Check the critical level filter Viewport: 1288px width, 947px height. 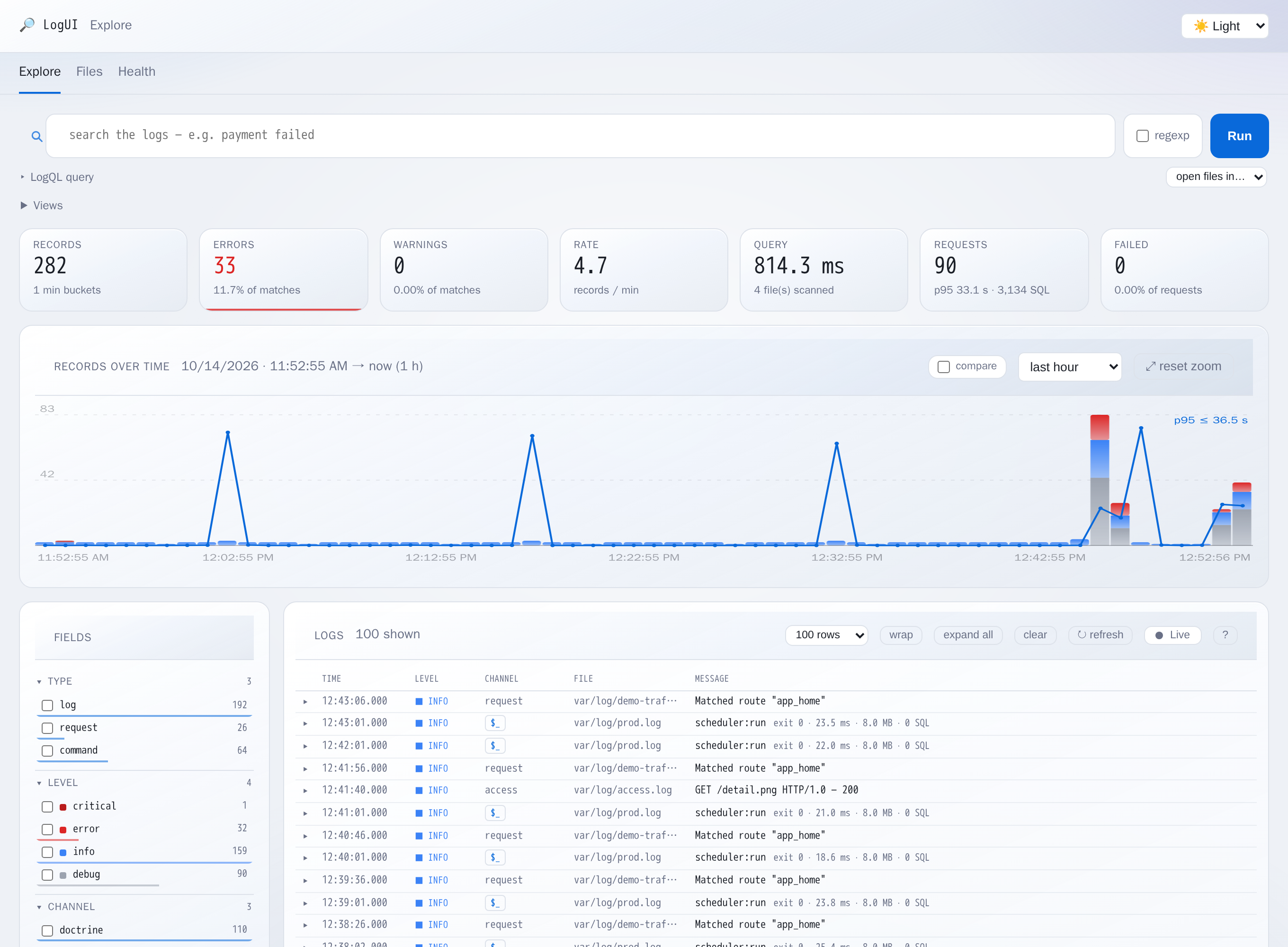point(47,806)
